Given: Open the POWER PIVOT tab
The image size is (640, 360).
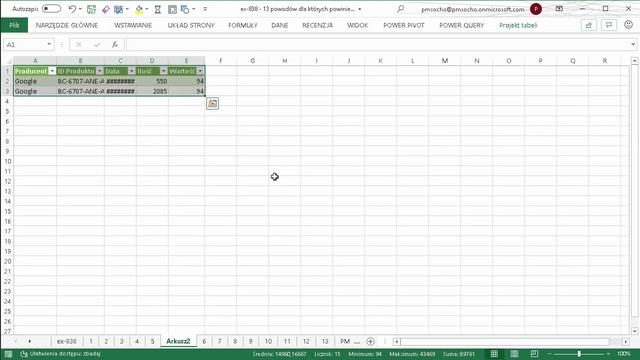Looking at the screenshot, I should (404, 25).
